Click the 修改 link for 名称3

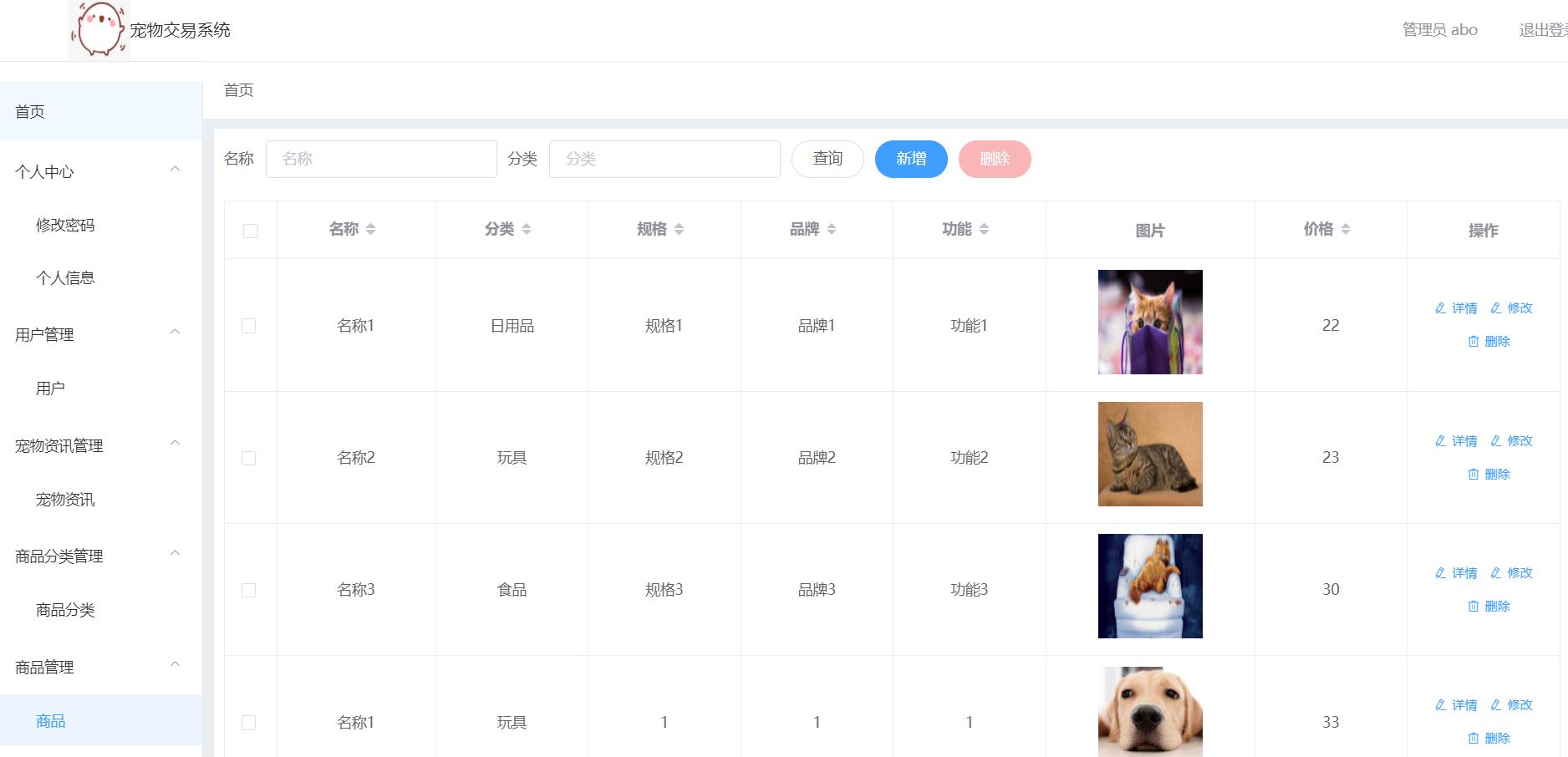1520,573
